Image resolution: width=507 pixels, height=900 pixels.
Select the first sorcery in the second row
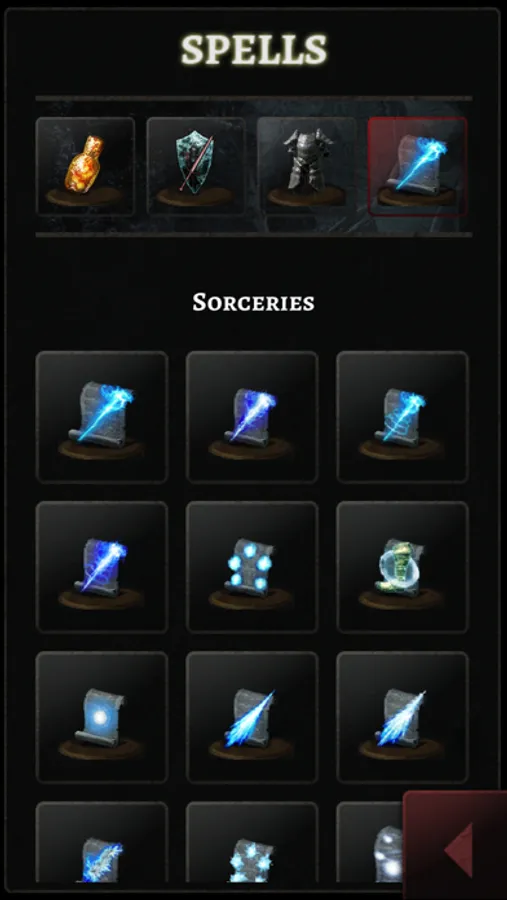pyautogui.click(x=102, y=567)
